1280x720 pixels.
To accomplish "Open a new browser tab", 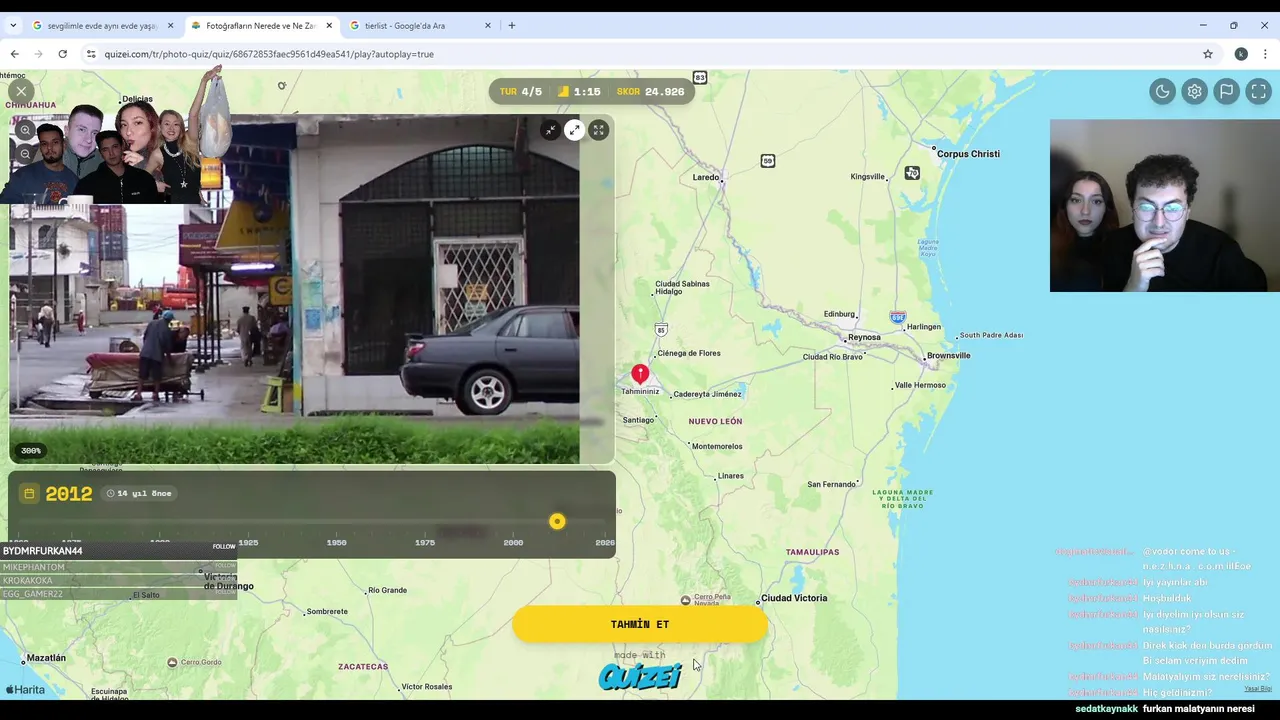I will (x=512, y=25).
